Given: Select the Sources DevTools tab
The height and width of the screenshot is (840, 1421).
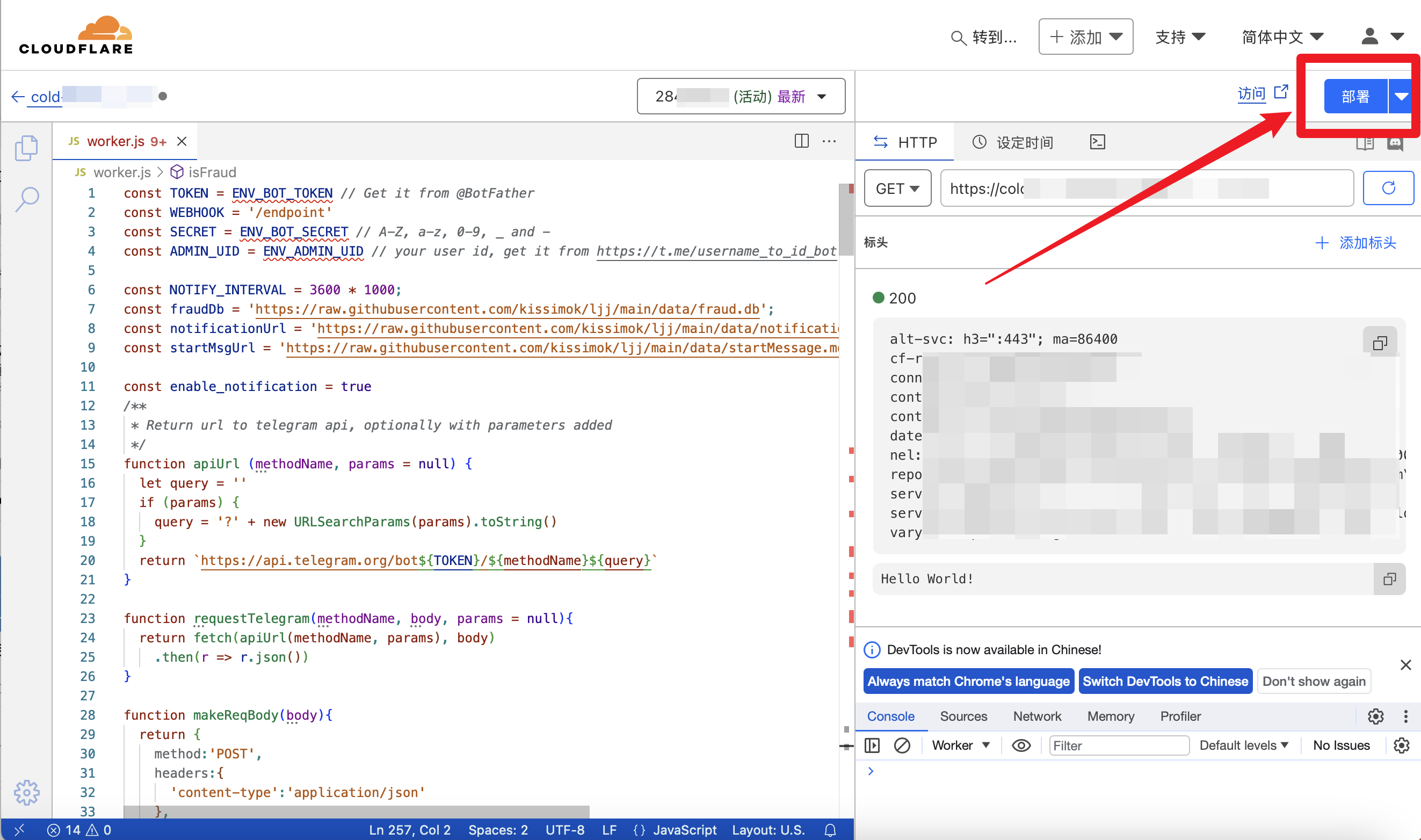Looking at the screenshot, I should coord(963,716).
